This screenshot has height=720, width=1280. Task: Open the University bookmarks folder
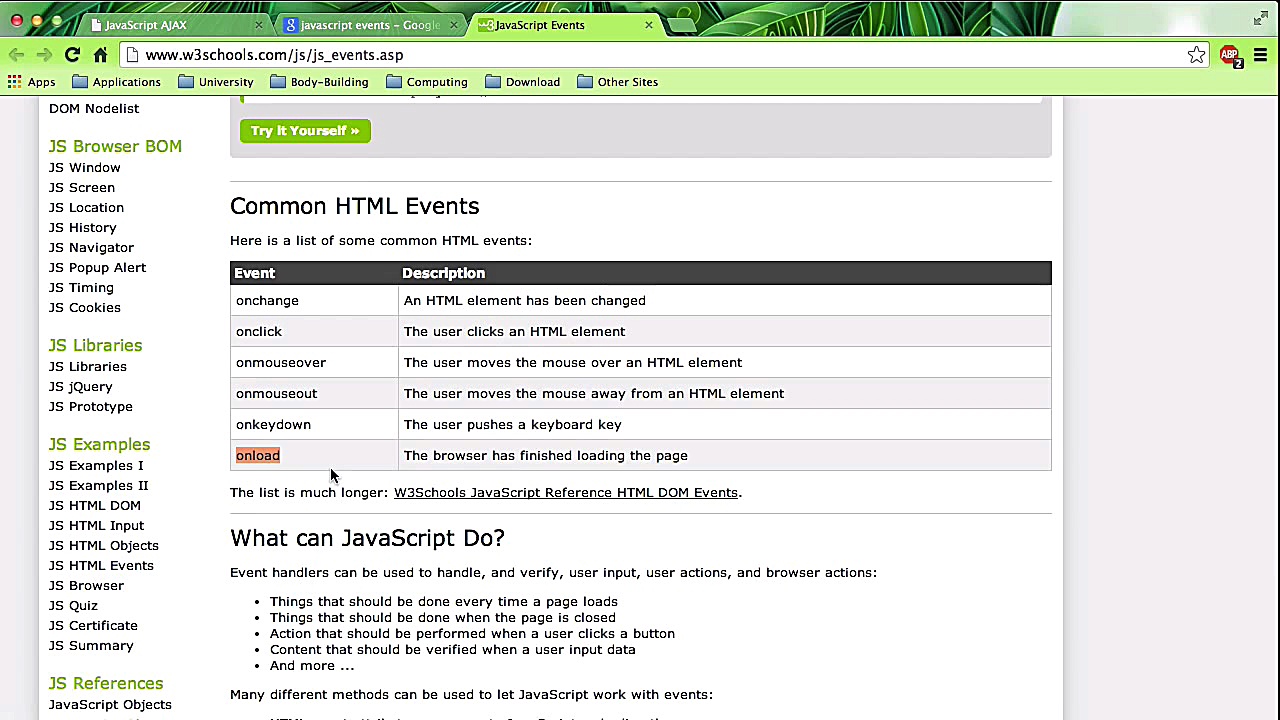click(215, 82)
